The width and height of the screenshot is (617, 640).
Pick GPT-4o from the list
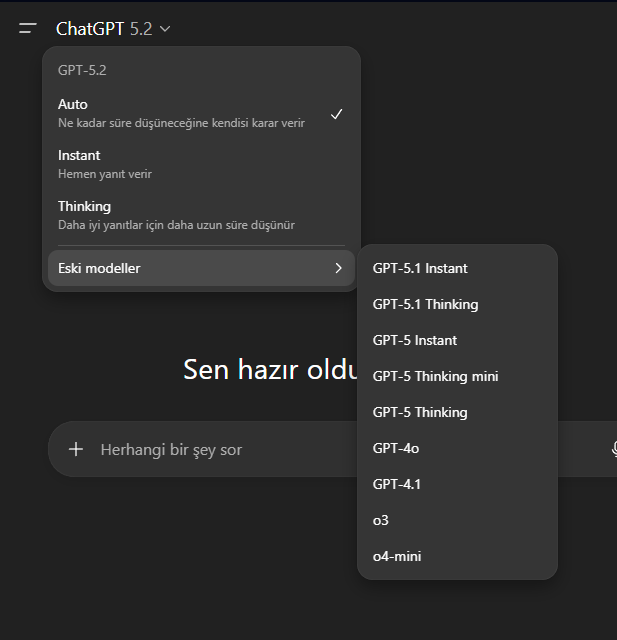coord(457,448)
